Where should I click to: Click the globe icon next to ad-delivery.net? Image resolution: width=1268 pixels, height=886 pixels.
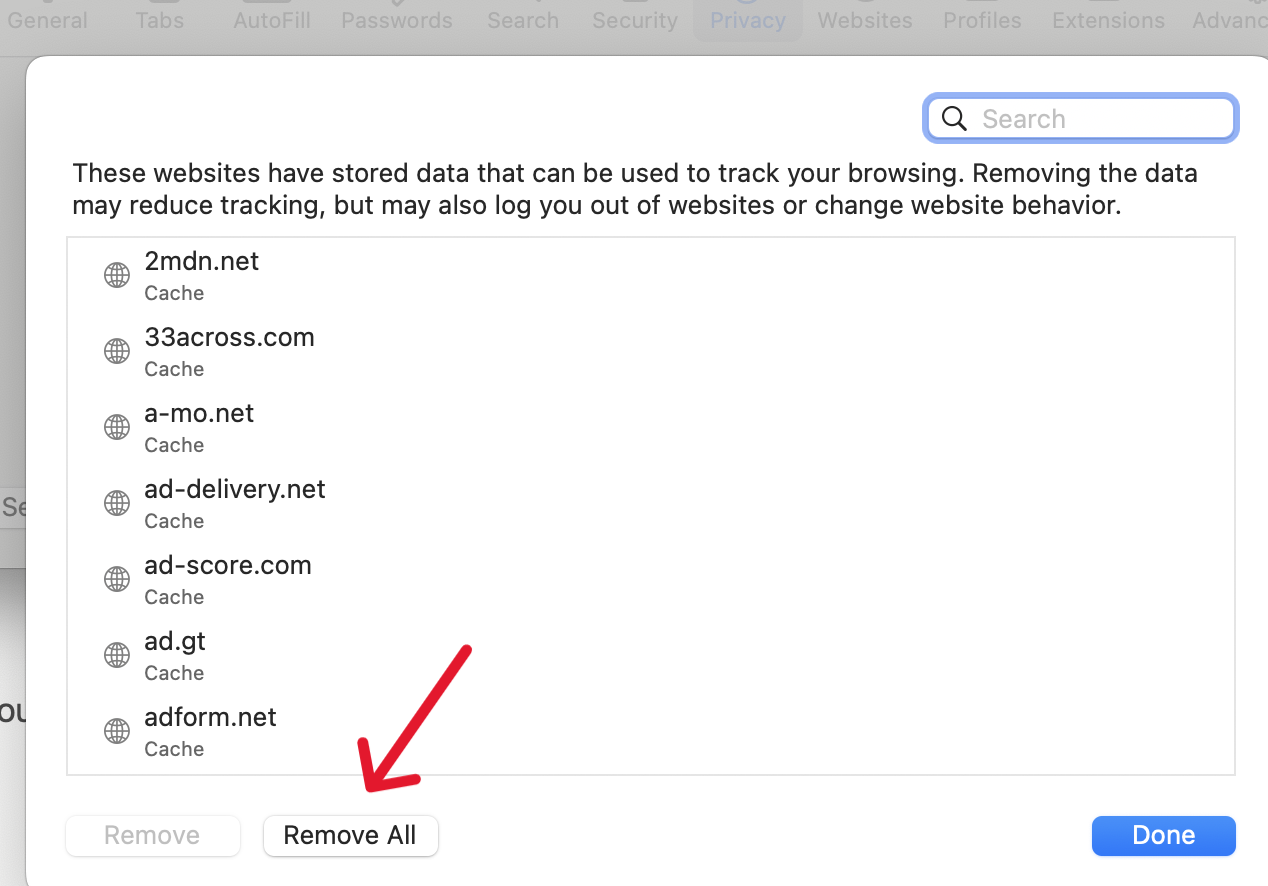coord(117,503)
